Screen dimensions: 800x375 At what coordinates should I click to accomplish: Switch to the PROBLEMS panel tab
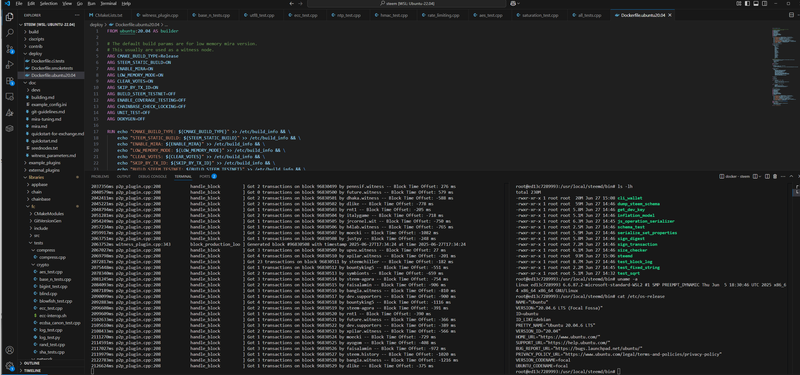pyautogui.click(x=100, y=176)
